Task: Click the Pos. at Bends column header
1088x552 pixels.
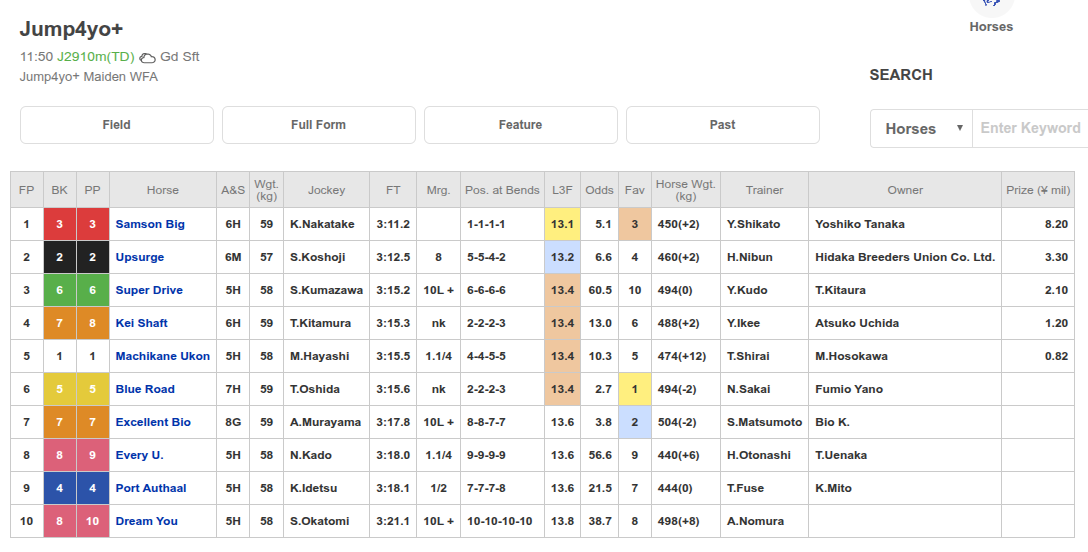Action: click(x=502, y=190)
